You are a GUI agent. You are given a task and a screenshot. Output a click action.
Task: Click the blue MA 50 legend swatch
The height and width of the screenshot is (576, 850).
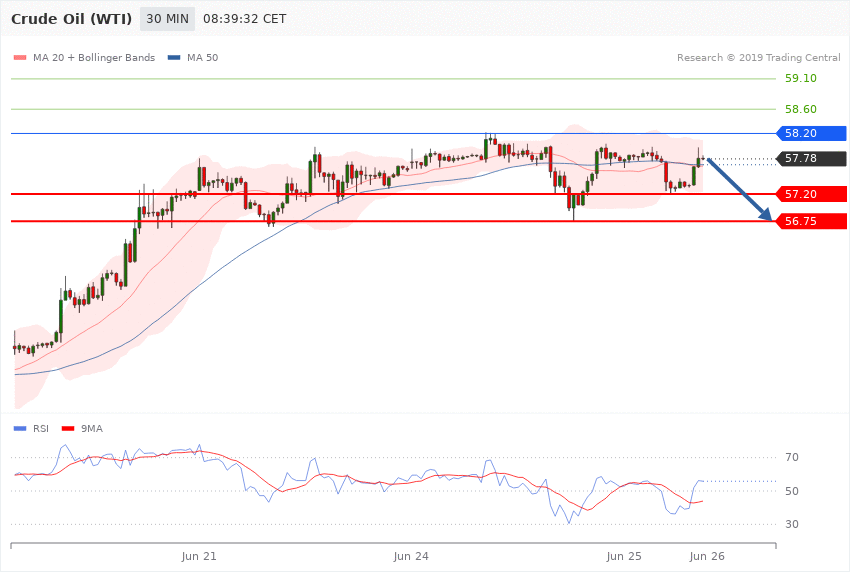point(174,57)
